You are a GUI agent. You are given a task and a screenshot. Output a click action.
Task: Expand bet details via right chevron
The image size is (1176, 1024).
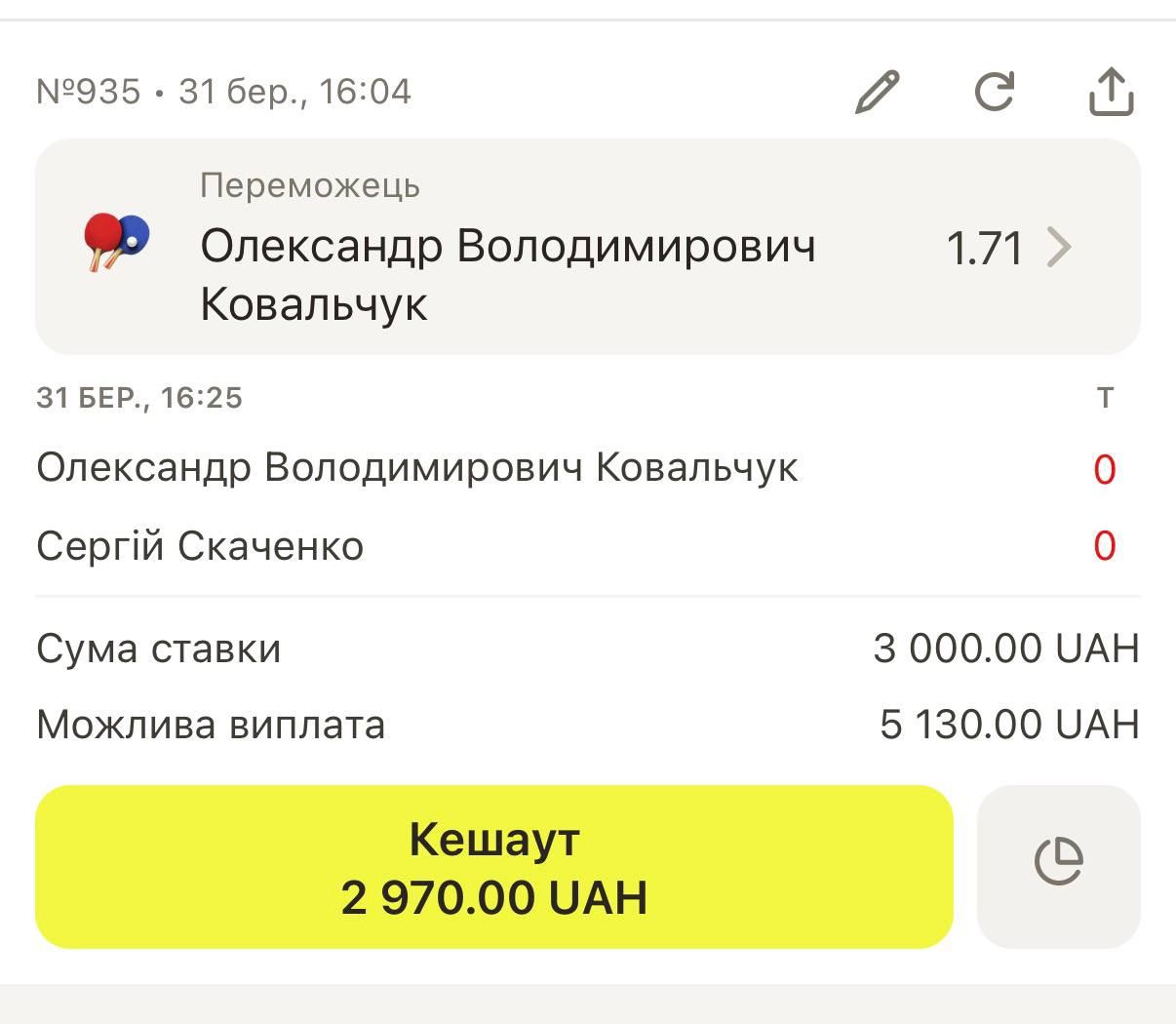1060,248
